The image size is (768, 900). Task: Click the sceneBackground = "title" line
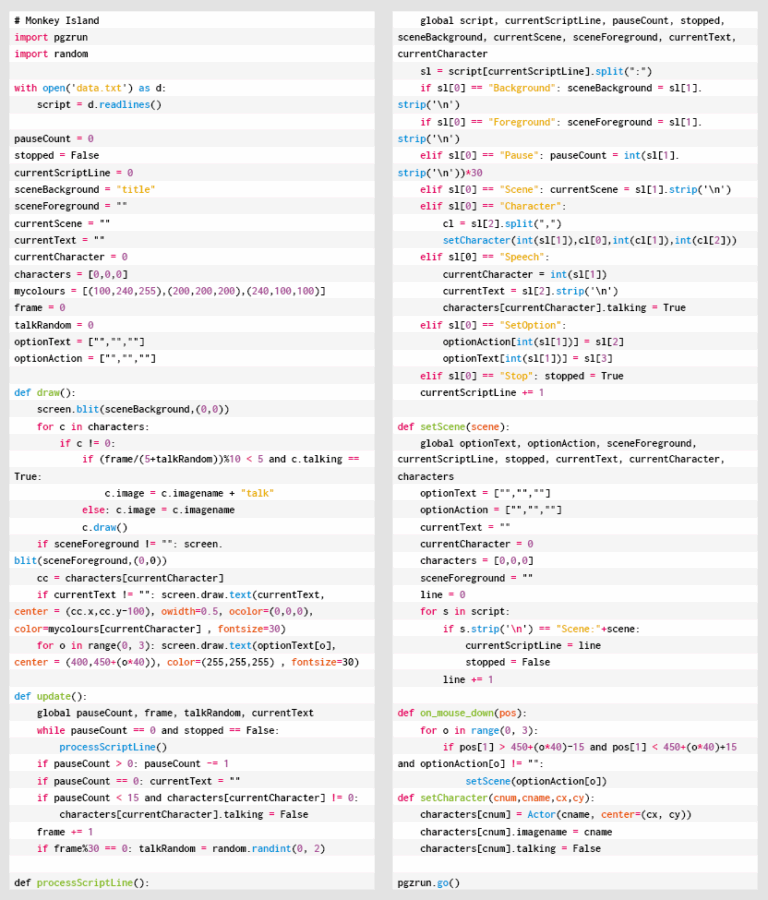click(x=85, y=189)
